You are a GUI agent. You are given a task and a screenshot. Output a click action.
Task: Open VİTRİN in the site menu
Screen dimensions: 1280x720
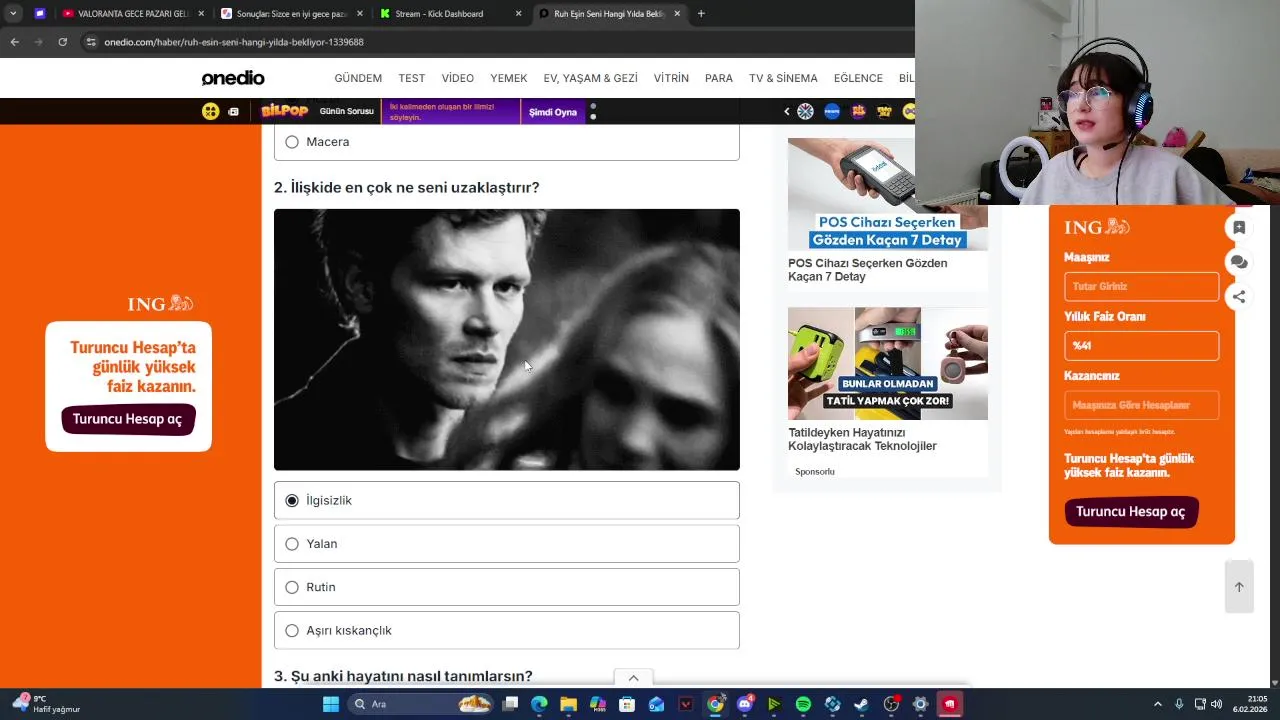click(671, 78)
